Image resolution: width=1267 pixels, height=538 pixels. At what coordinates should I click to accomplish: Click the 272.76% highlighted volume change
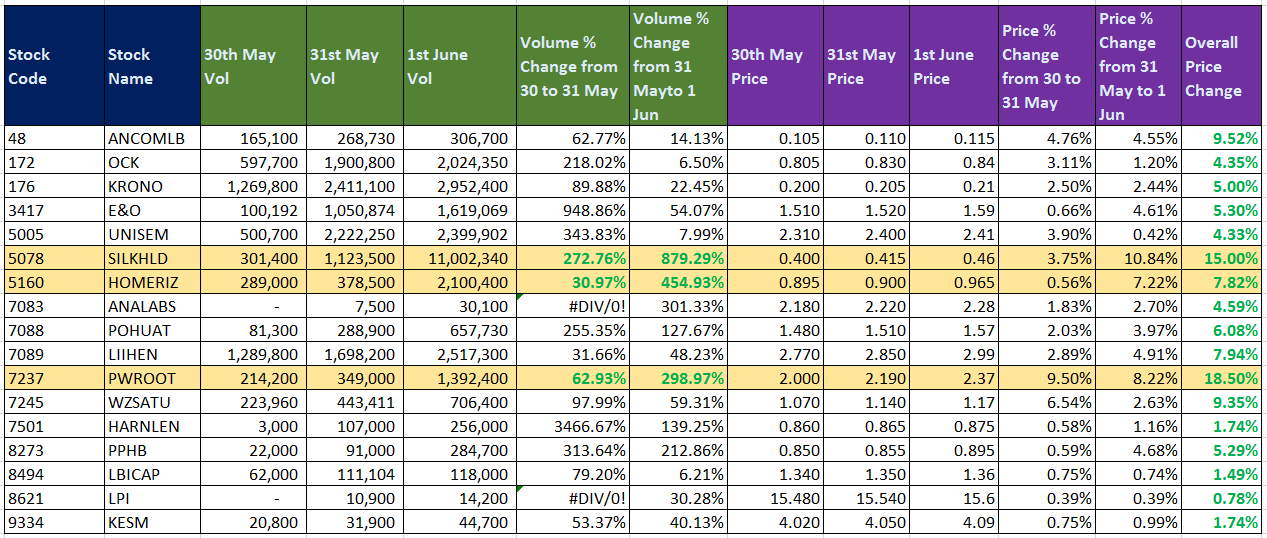(x=572, y=258)
